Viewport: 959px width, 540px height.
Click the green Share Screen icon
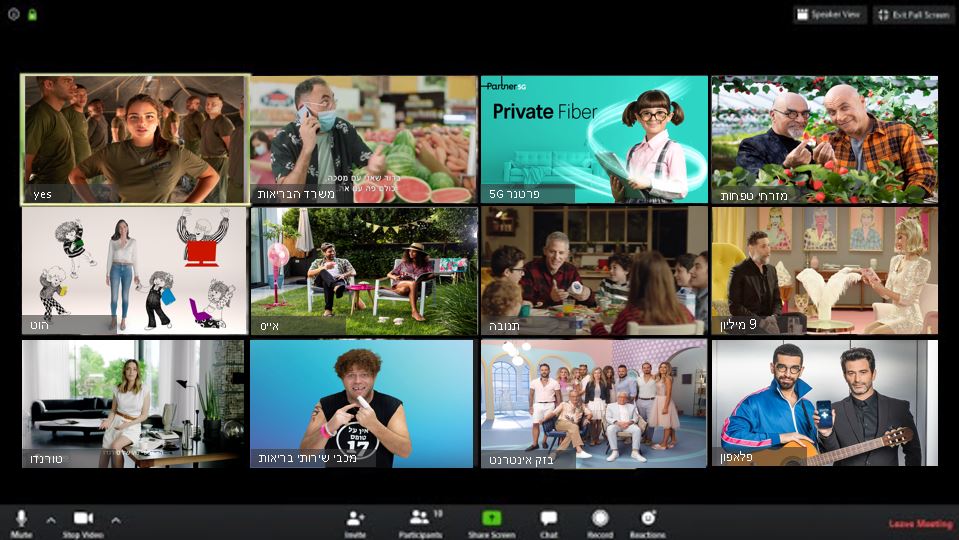click(491, 519)
